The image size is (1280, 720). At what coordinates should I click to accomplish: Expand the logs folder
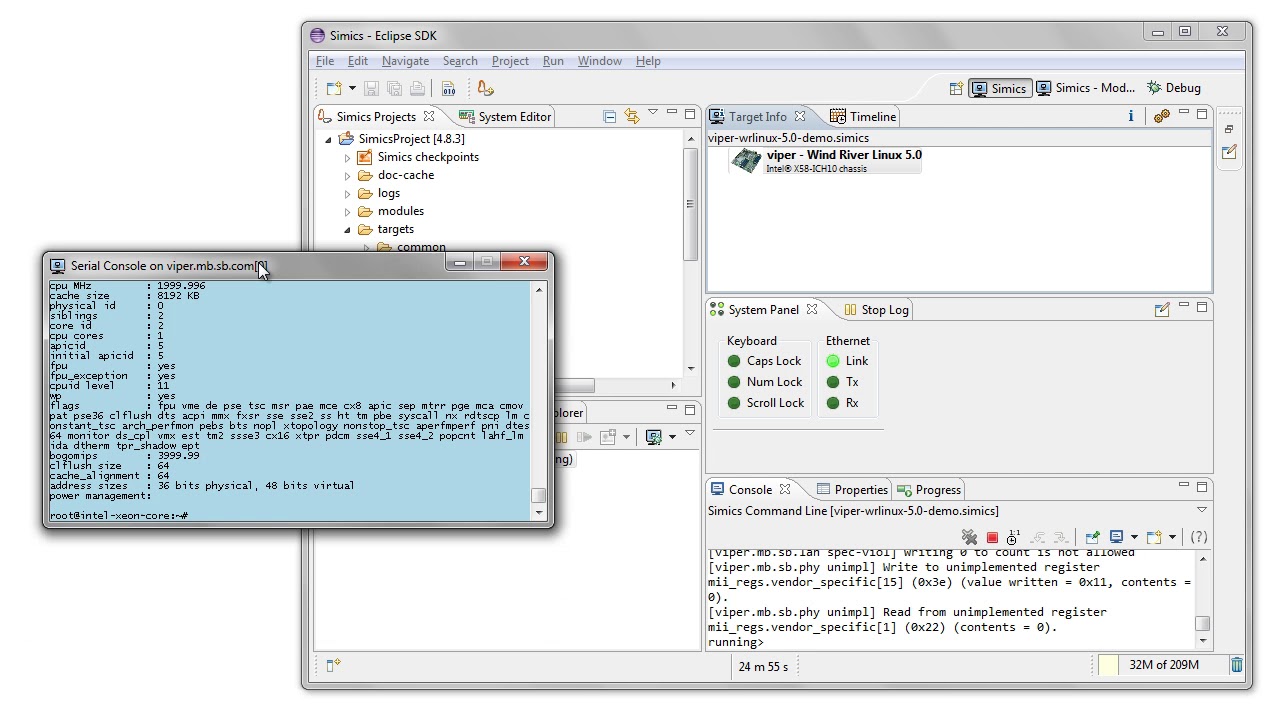click(x=347, y=194)
